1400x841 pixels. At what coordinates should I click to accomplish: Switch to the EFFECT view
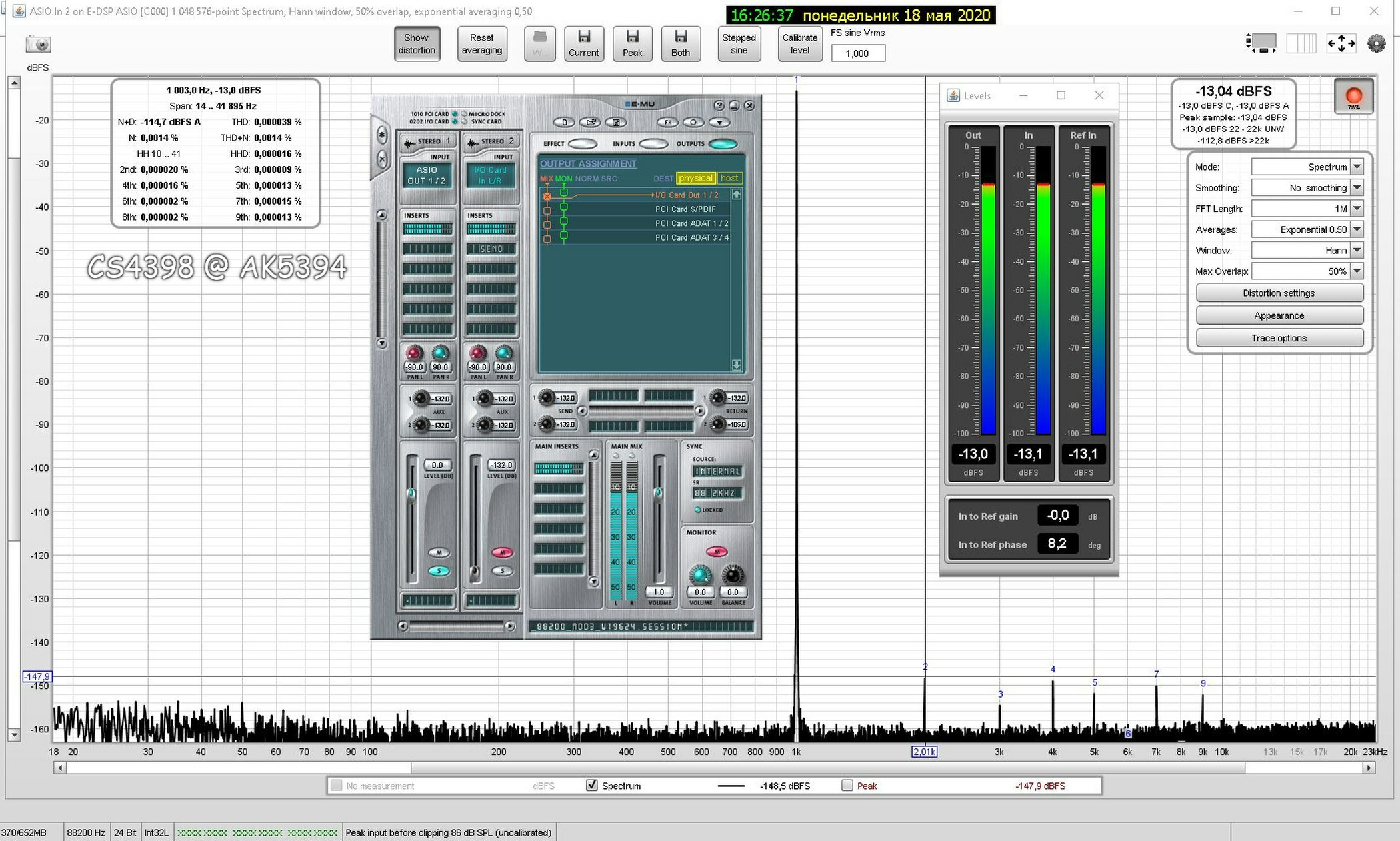click(x=582, y=144)
